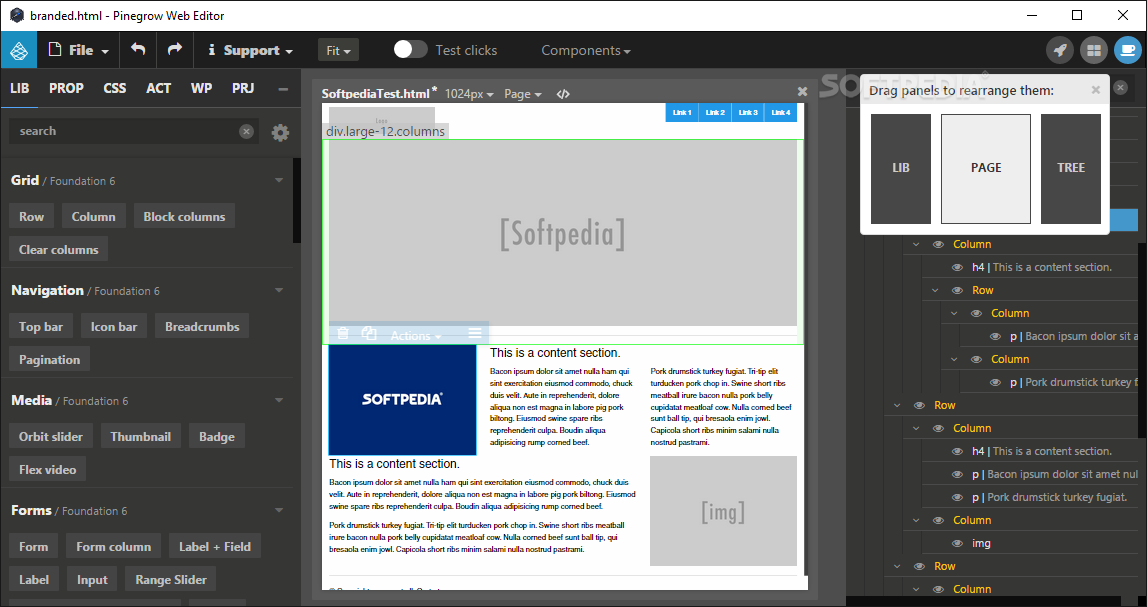Select the Range Slider component
The image size is (1147, 607).
click(171, 580)
